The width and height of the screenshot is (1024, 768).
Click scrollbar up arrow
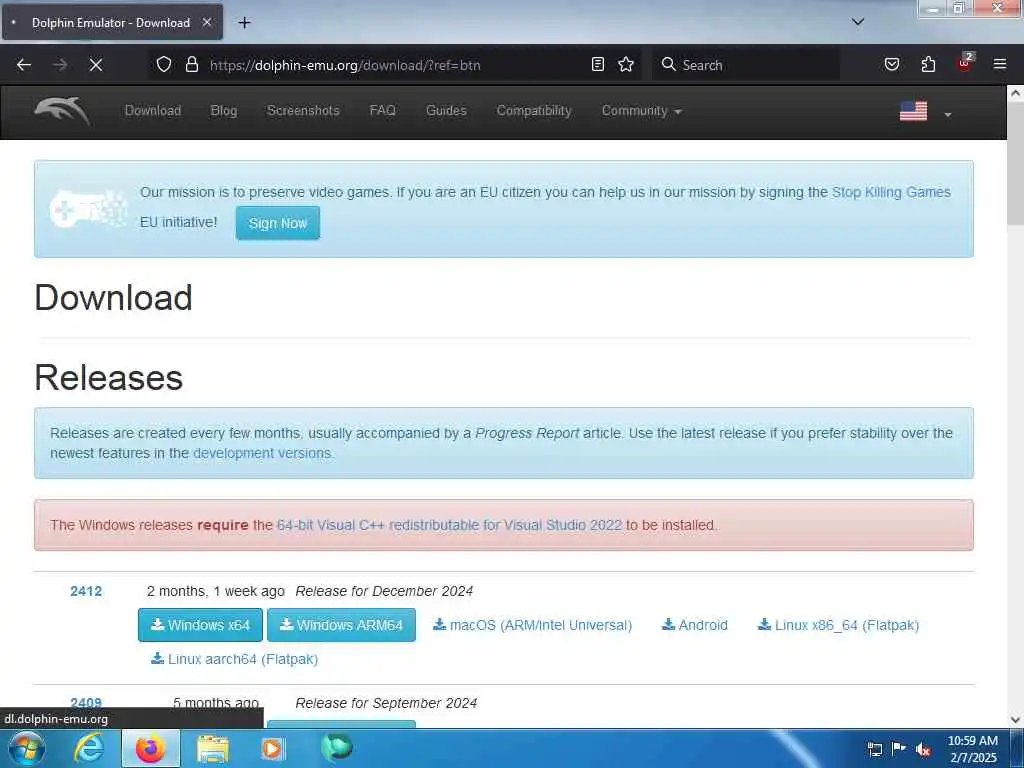1015,93
